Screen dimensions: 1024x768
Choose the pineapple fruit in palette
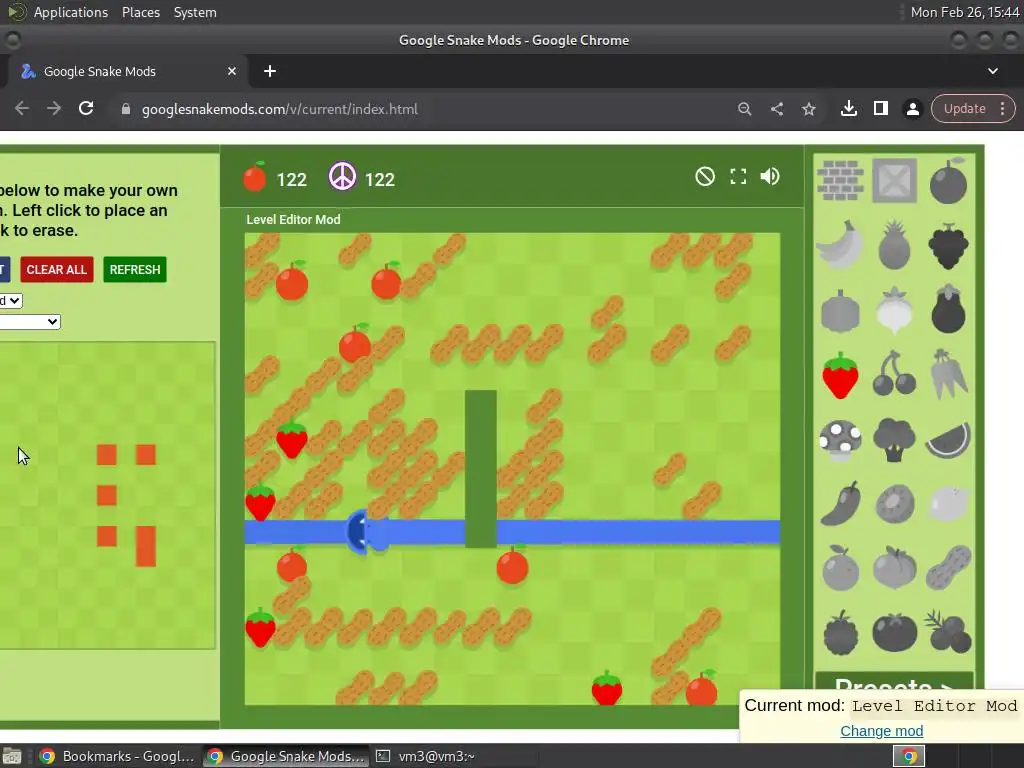[894, 245]
